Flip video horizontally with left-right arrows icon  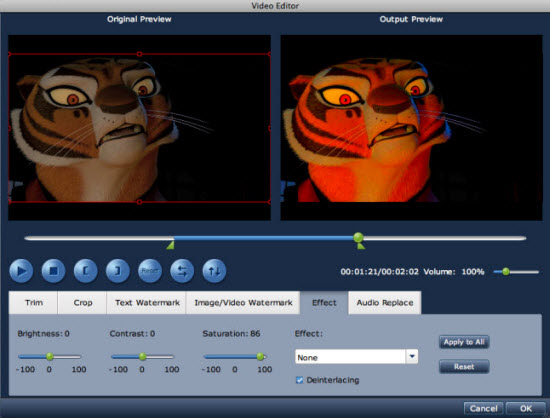tap(182, 271)
